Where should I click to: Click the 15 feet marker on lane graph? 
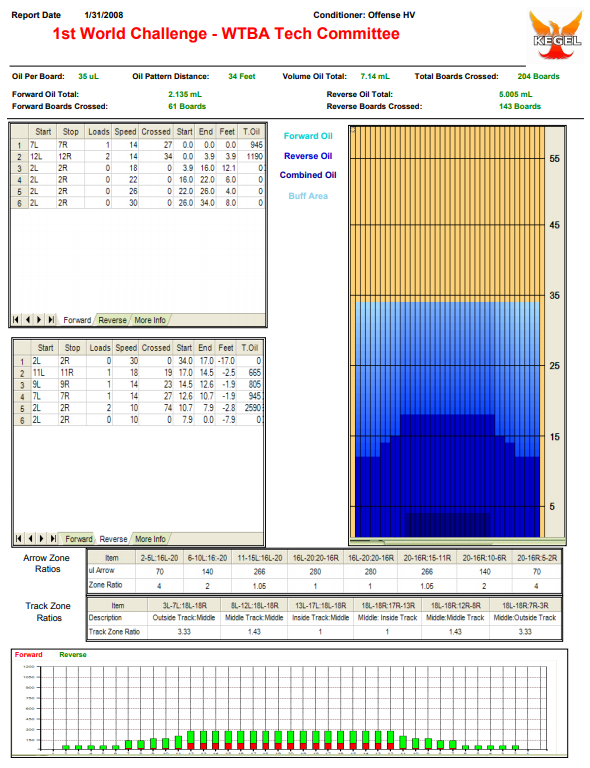(x=554, y=436)
